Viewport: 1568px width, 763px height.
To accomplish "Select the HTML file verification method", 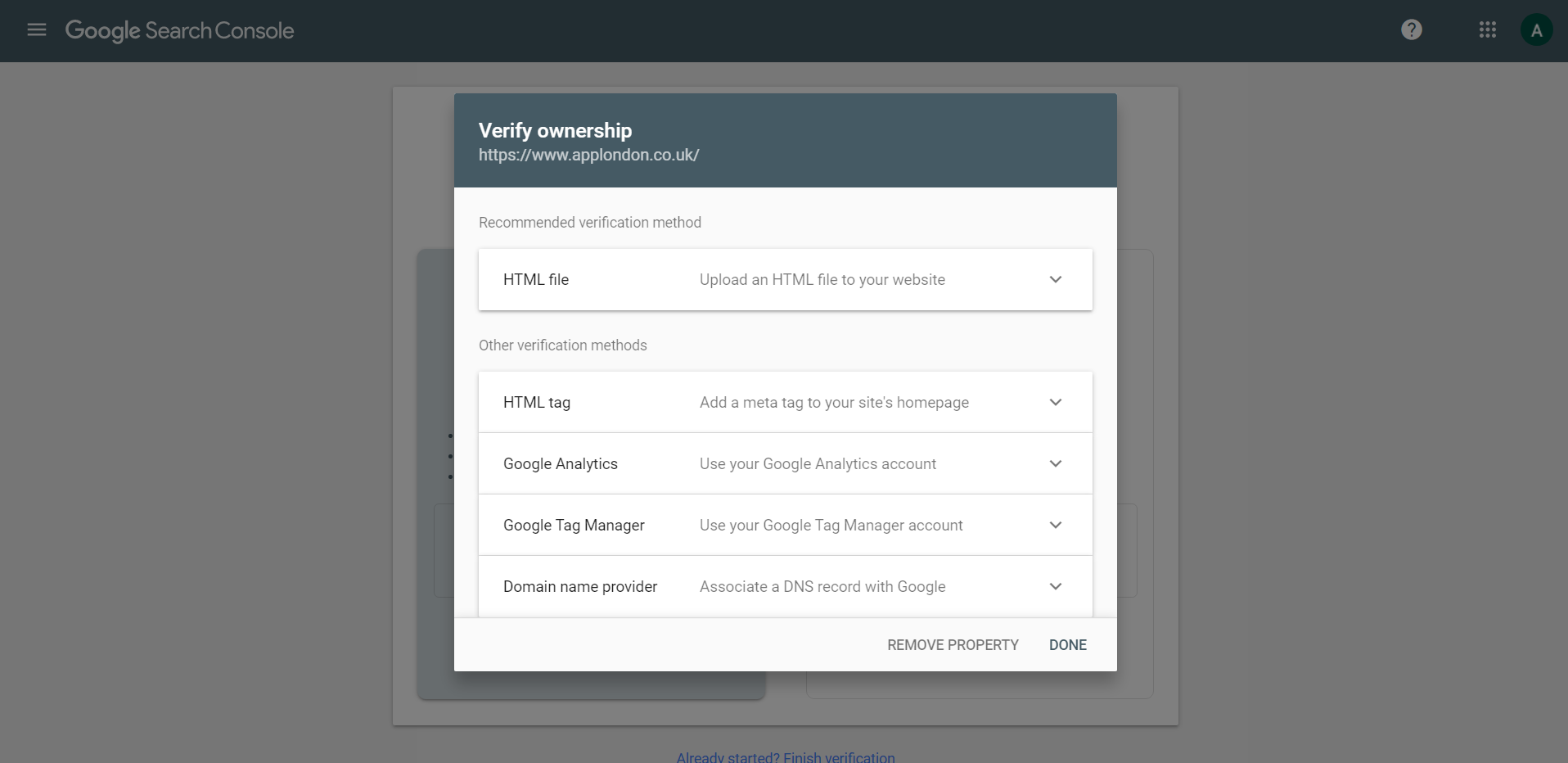I will tap(536, 280).
